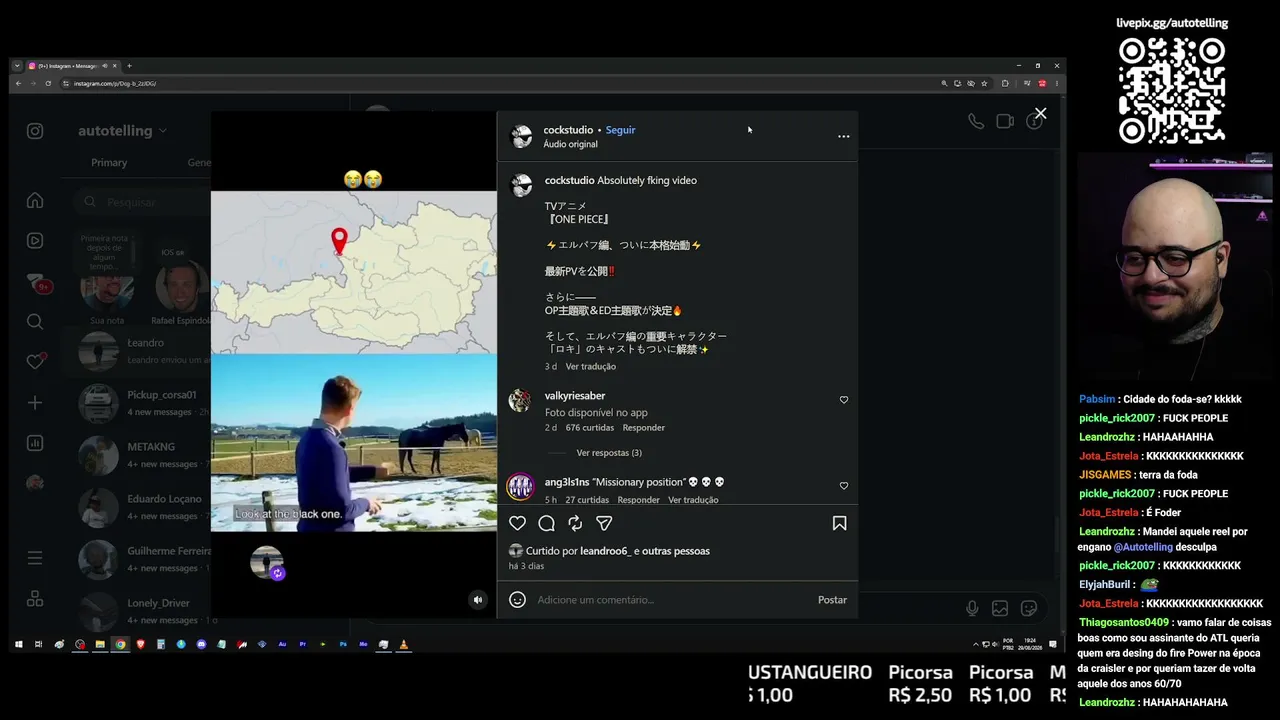This screenshot has height=720, width=1280.
Task: Open the Chrome tab search dropdown arrow
Action: click(17, 66)
